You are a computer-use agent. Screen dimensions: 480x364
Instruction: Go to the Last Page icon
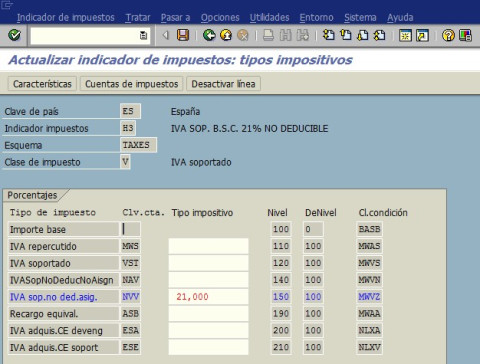click(380, 35)
